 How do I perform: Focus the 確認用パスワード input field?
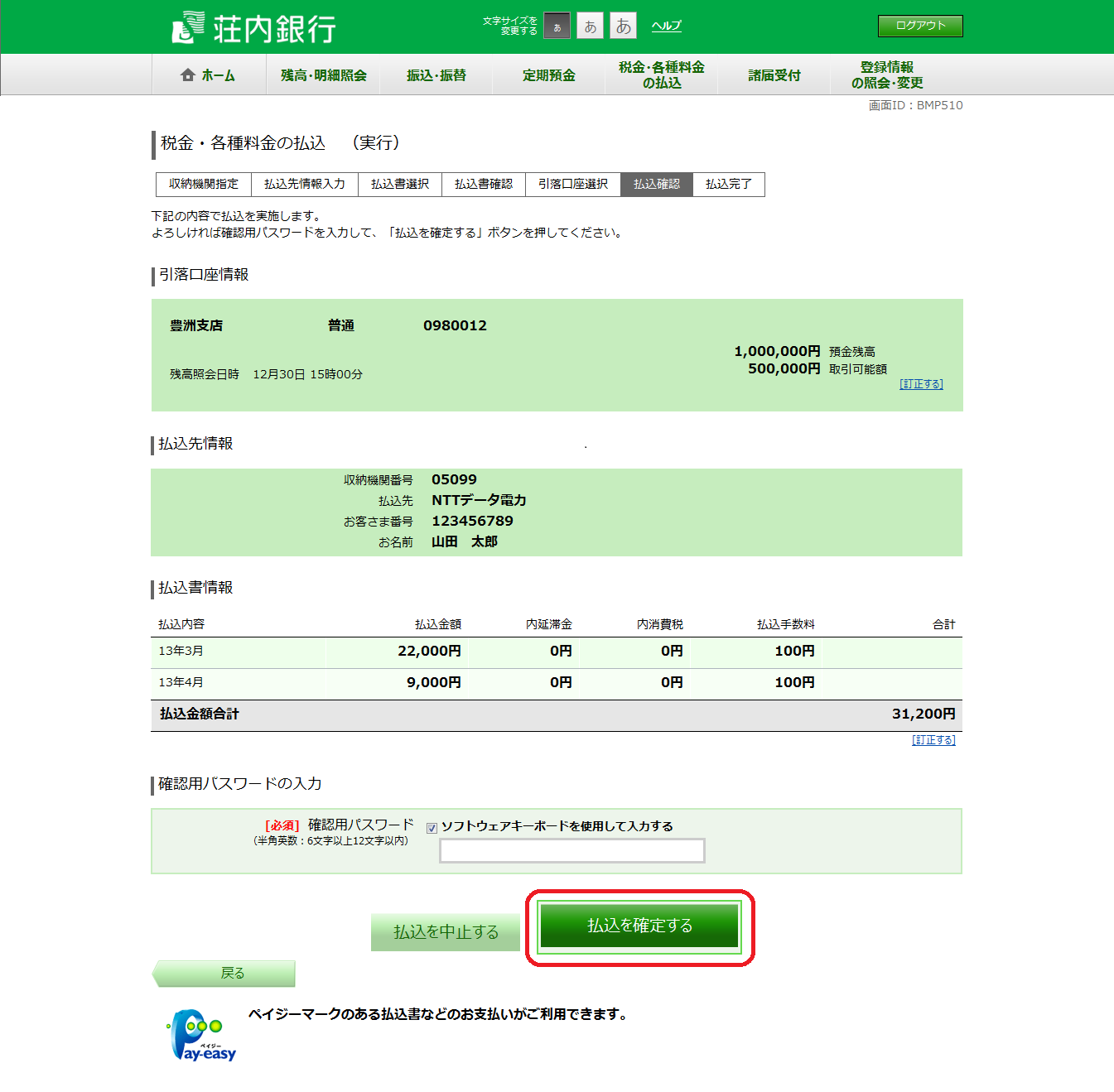pyautogui.click(x=571, y=850)
